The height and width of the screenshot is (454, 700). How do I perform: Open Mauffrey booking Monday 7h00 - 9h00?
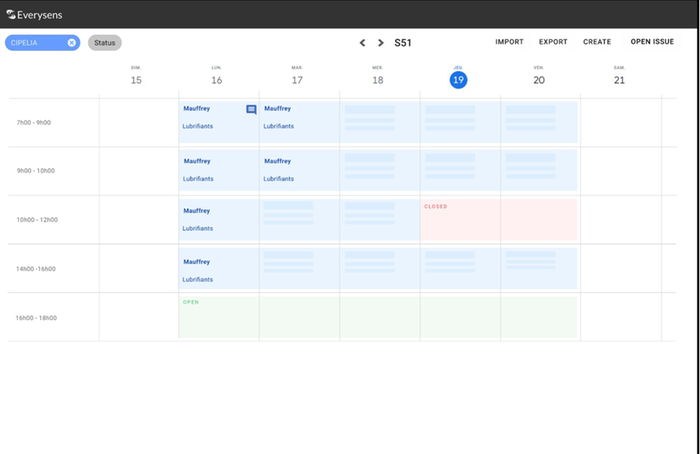pyautogui.click(x=219, y=122)
